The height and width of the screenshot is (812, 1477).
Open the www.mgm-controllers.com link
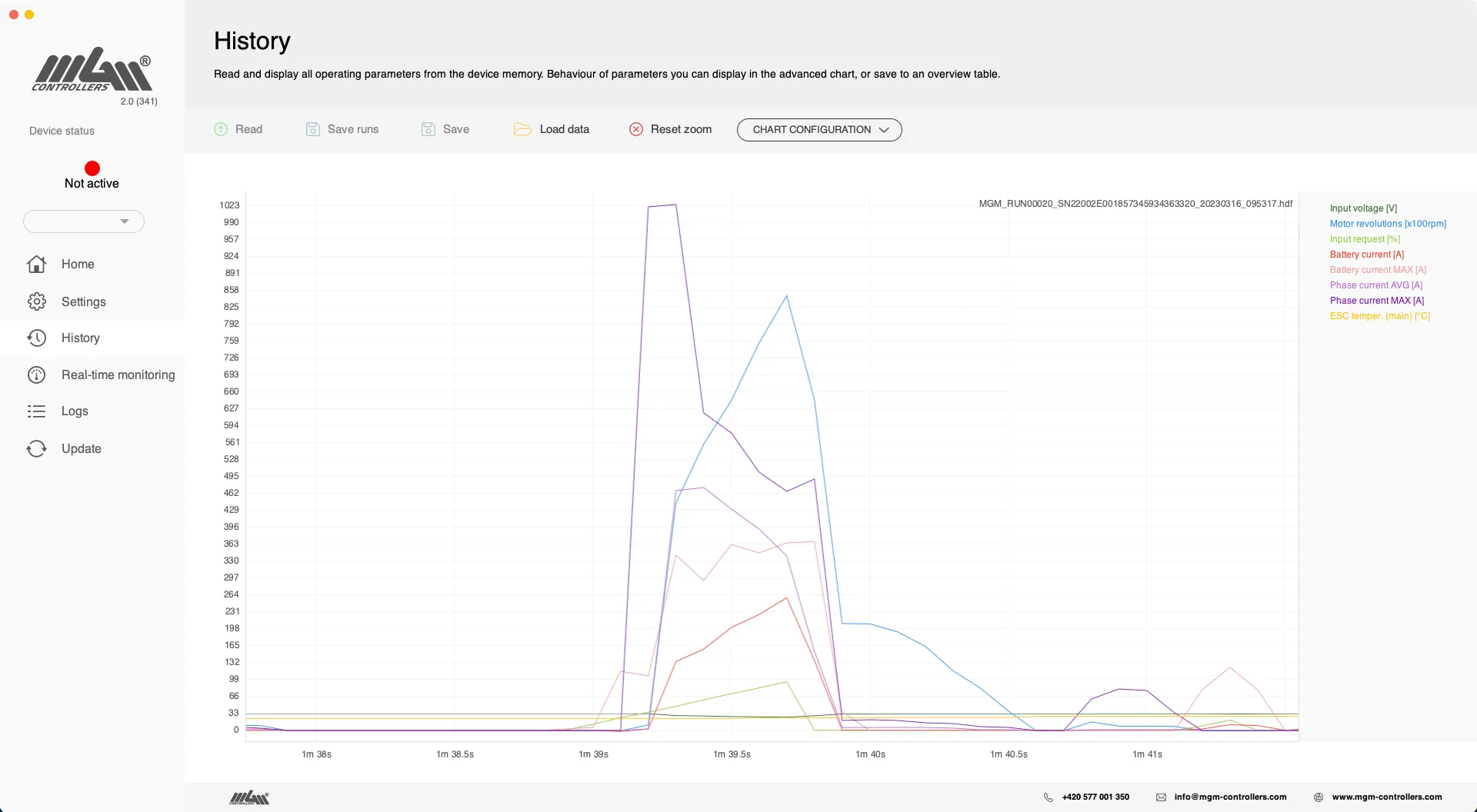(x=1386, y=797)
